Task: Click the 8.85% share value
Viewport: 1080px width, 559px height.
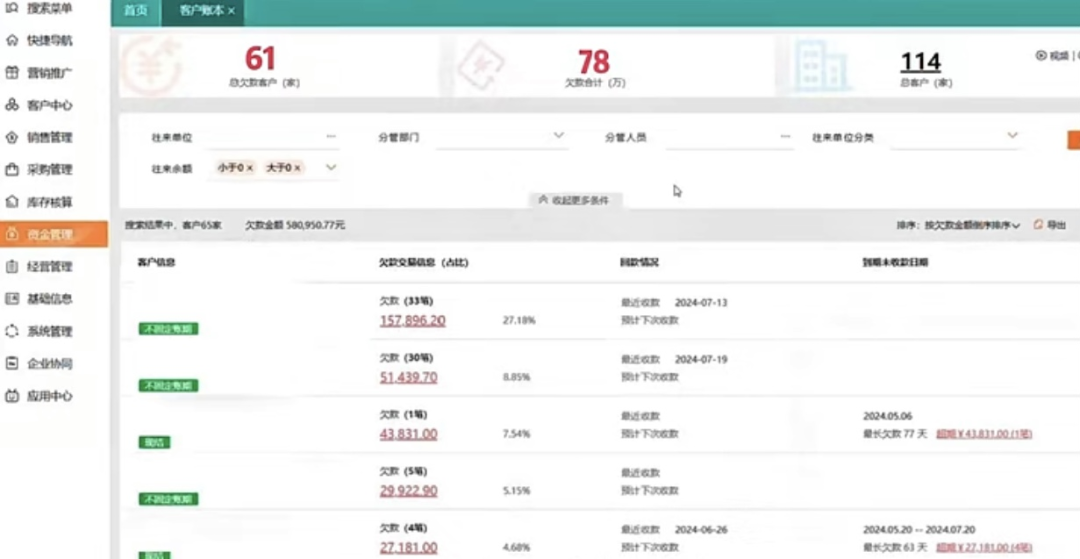Action: [x=517, y=377]
